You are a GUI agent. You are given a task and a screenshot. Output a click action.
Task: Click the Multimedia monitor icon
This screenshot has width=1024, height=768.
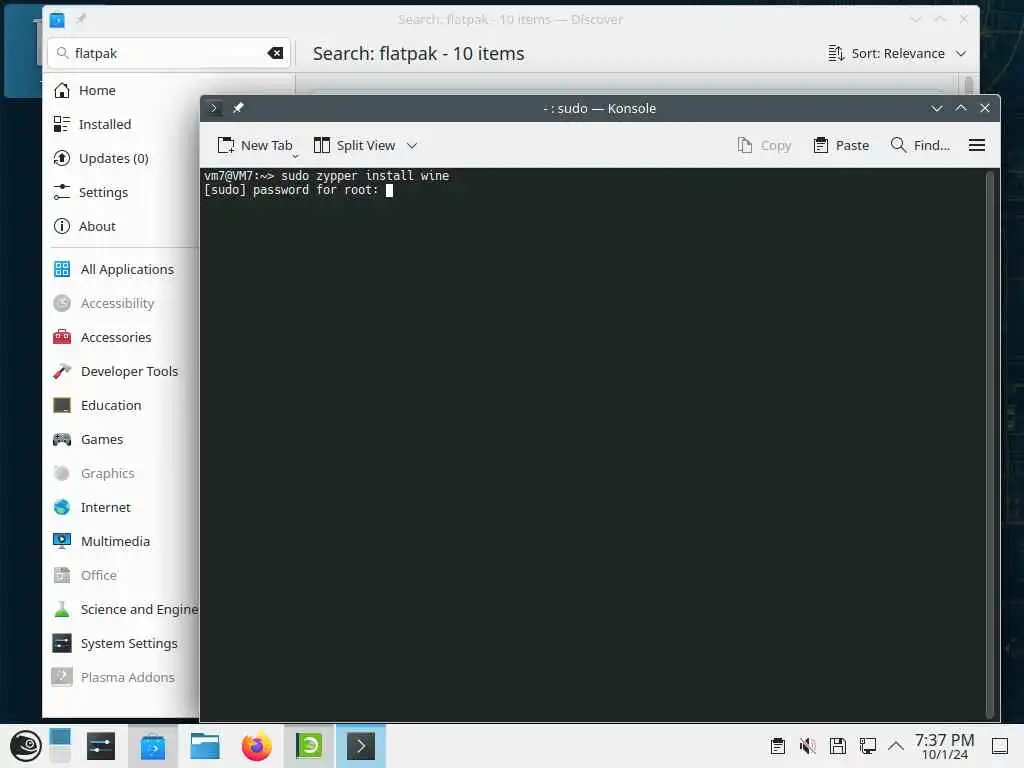coord(61,541)
